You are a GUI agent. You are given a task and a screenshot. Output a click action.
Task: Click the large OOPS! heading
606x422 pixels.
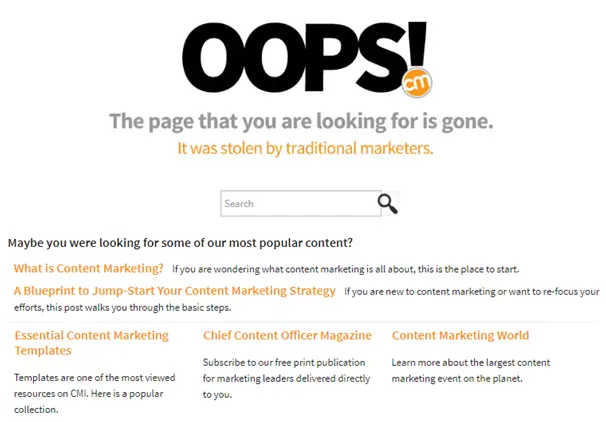click(304, 57)
